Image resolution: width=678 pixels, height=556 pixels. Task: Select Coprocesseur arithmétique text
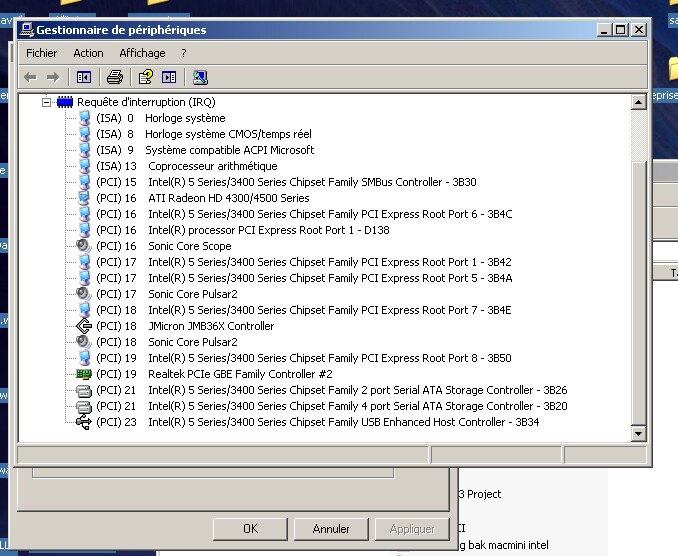pos(213,166)
